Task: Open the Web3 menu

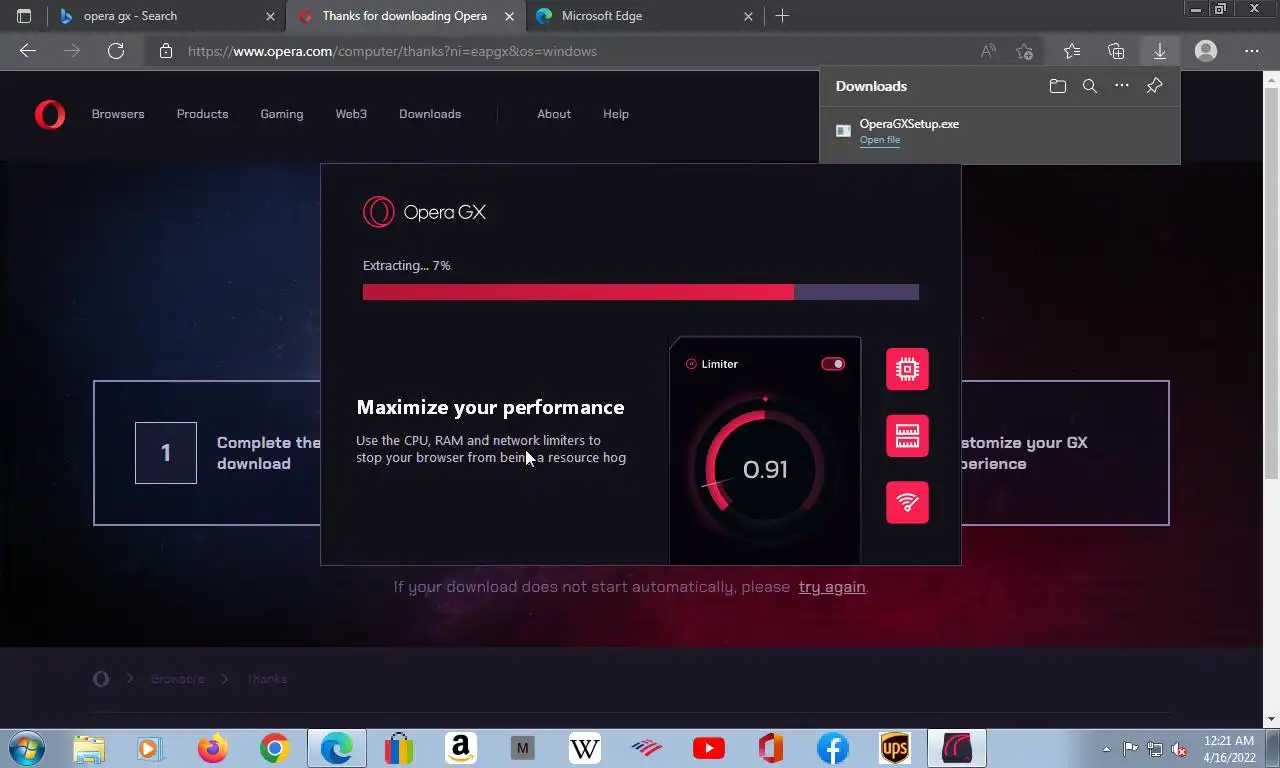Action: pyautogui.click(x=351, y=114)
